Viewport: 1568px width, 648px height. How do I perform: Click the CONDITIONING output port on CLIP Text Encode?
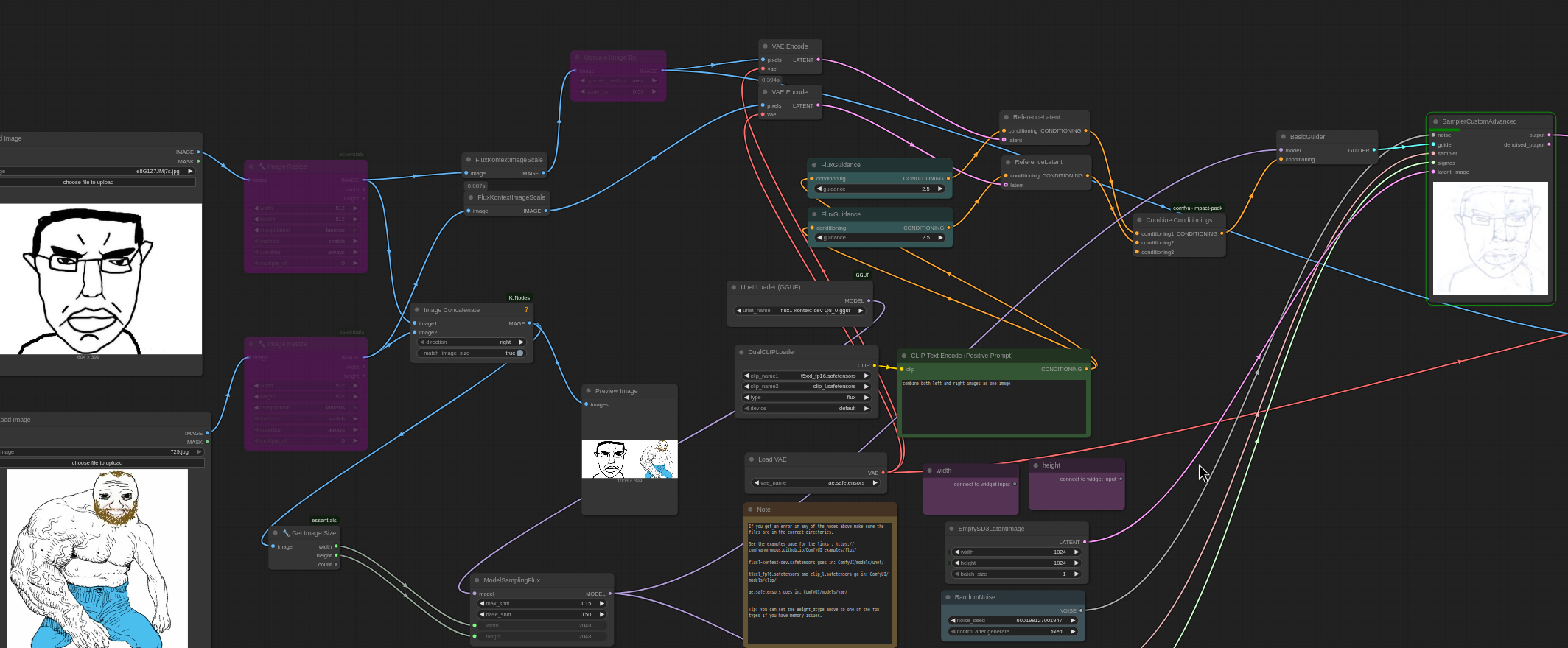(x=1086, y=369)
